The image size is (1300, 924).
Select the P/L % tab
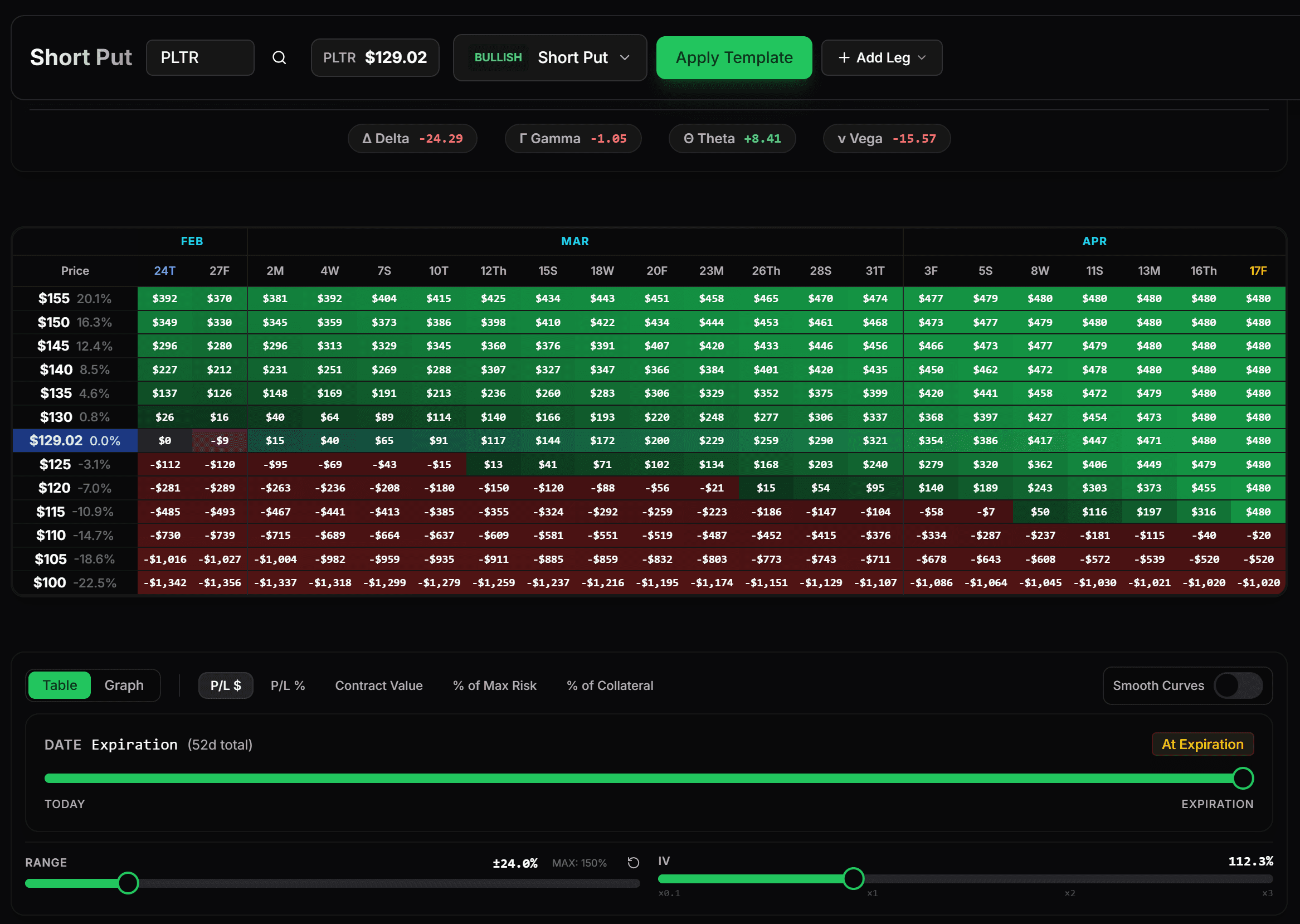[x=288, y=685]
